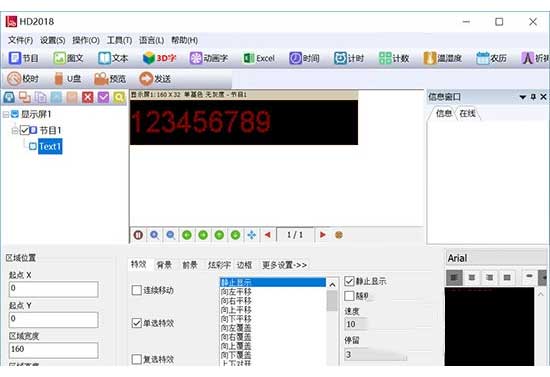This screenshot has width=550, height=377.
Task: Open the 信息窗口 panel dropdown arrow
Action: point(523,97)
